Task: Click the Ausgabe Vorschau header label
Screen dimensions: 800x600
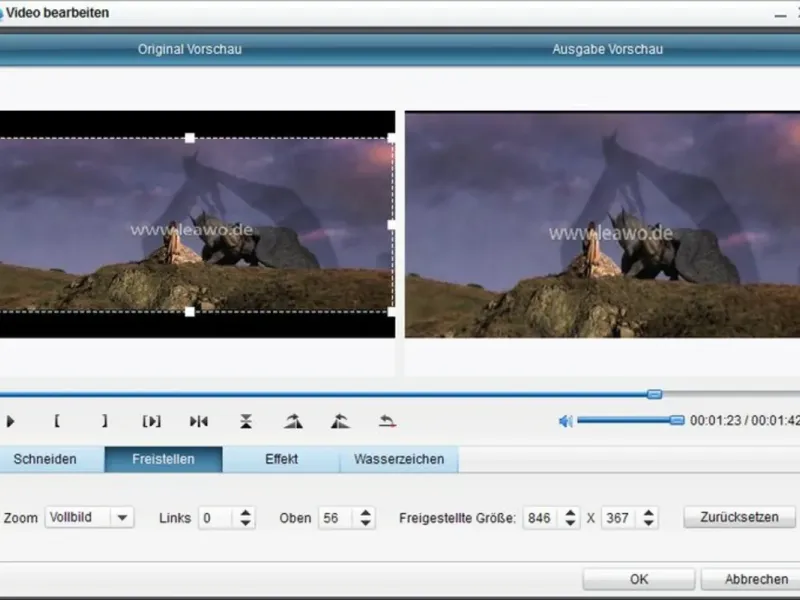Action: [x=608, y=49]
